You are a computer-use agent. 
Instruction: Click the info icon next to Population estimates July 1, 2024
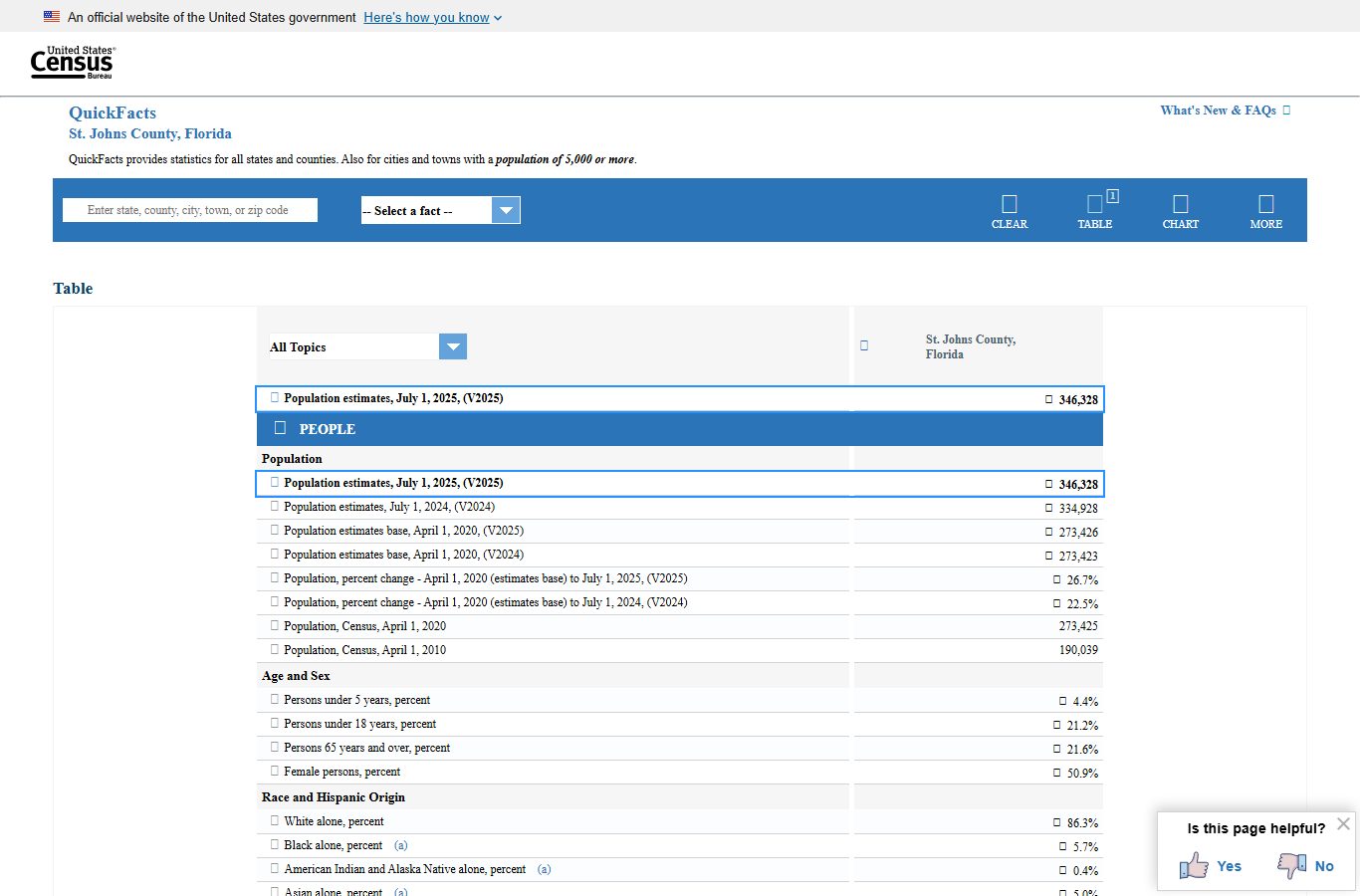[275, 506]
